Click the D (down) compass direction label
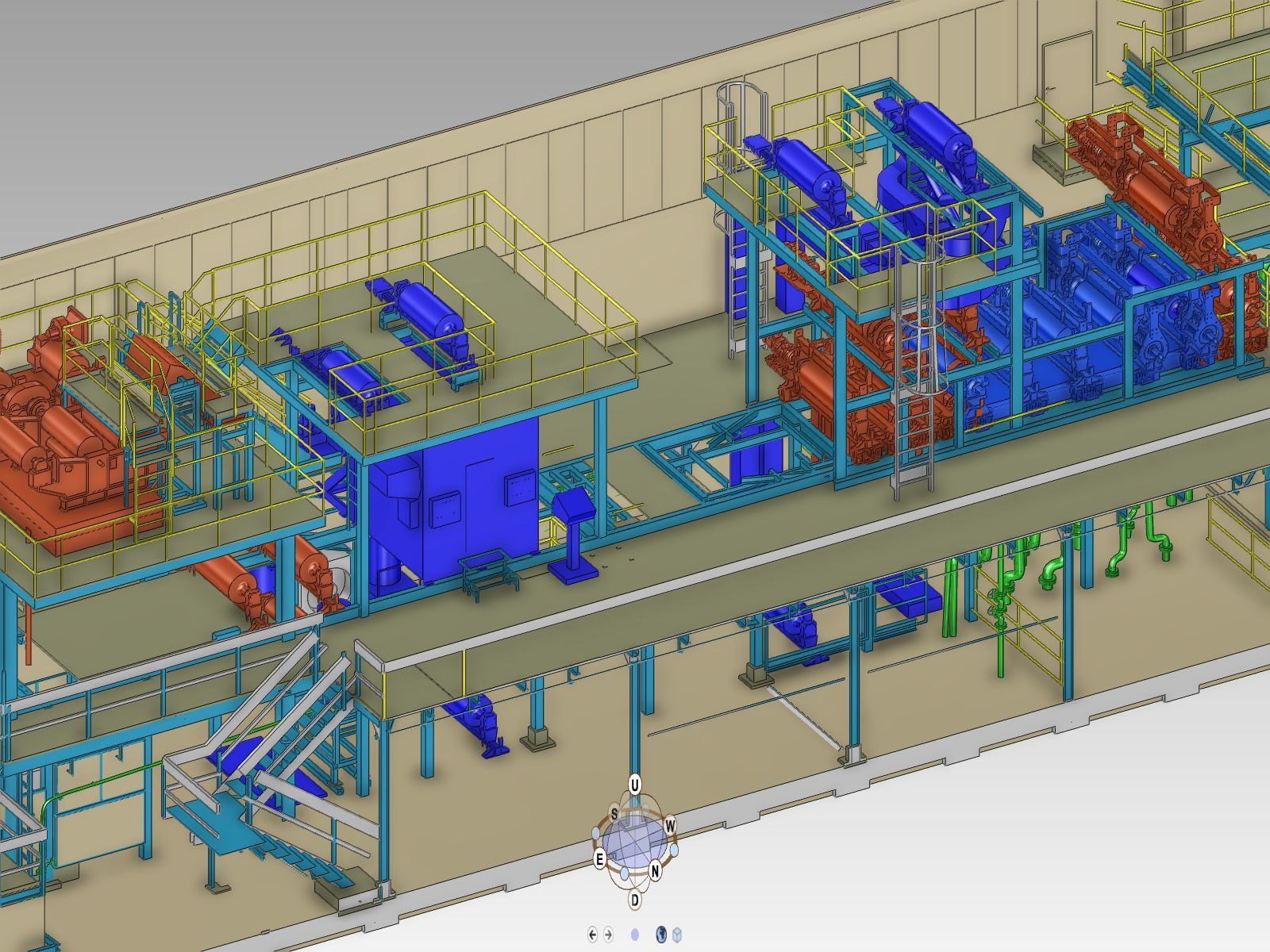The image size is (1270, 952). [635, 900]
